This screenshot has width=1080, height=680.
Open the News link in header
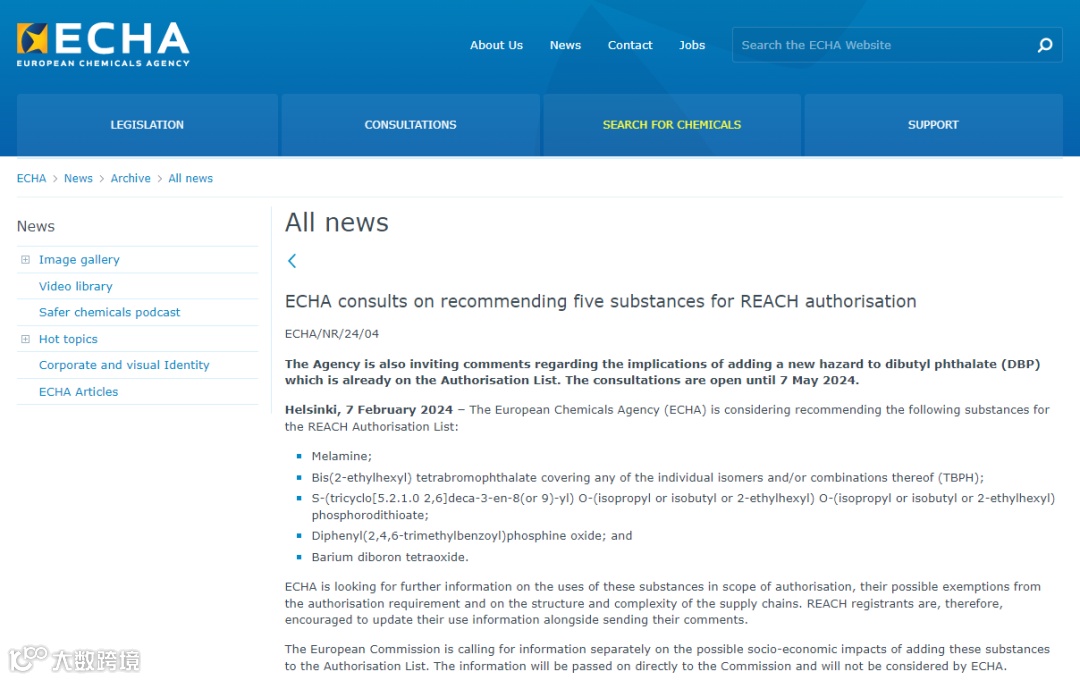pos(565,45)
